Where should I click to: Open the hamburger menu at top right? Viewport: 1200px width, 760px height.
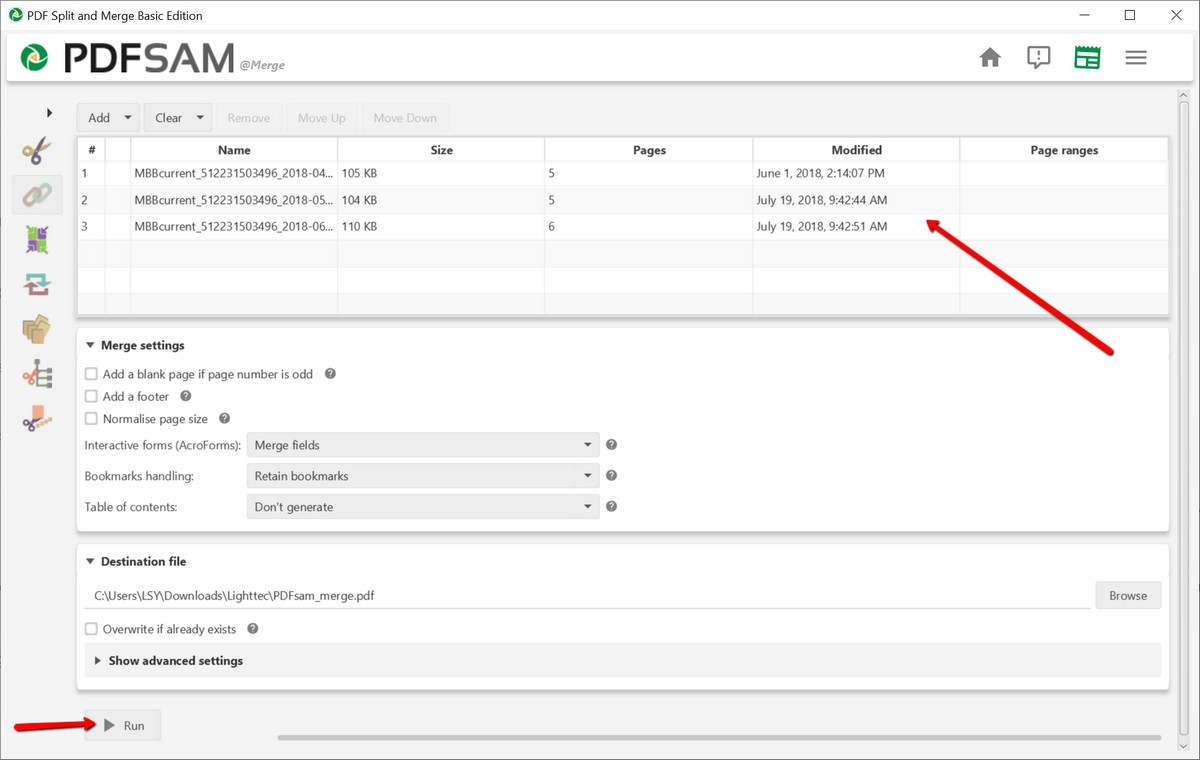point(1135,58)
